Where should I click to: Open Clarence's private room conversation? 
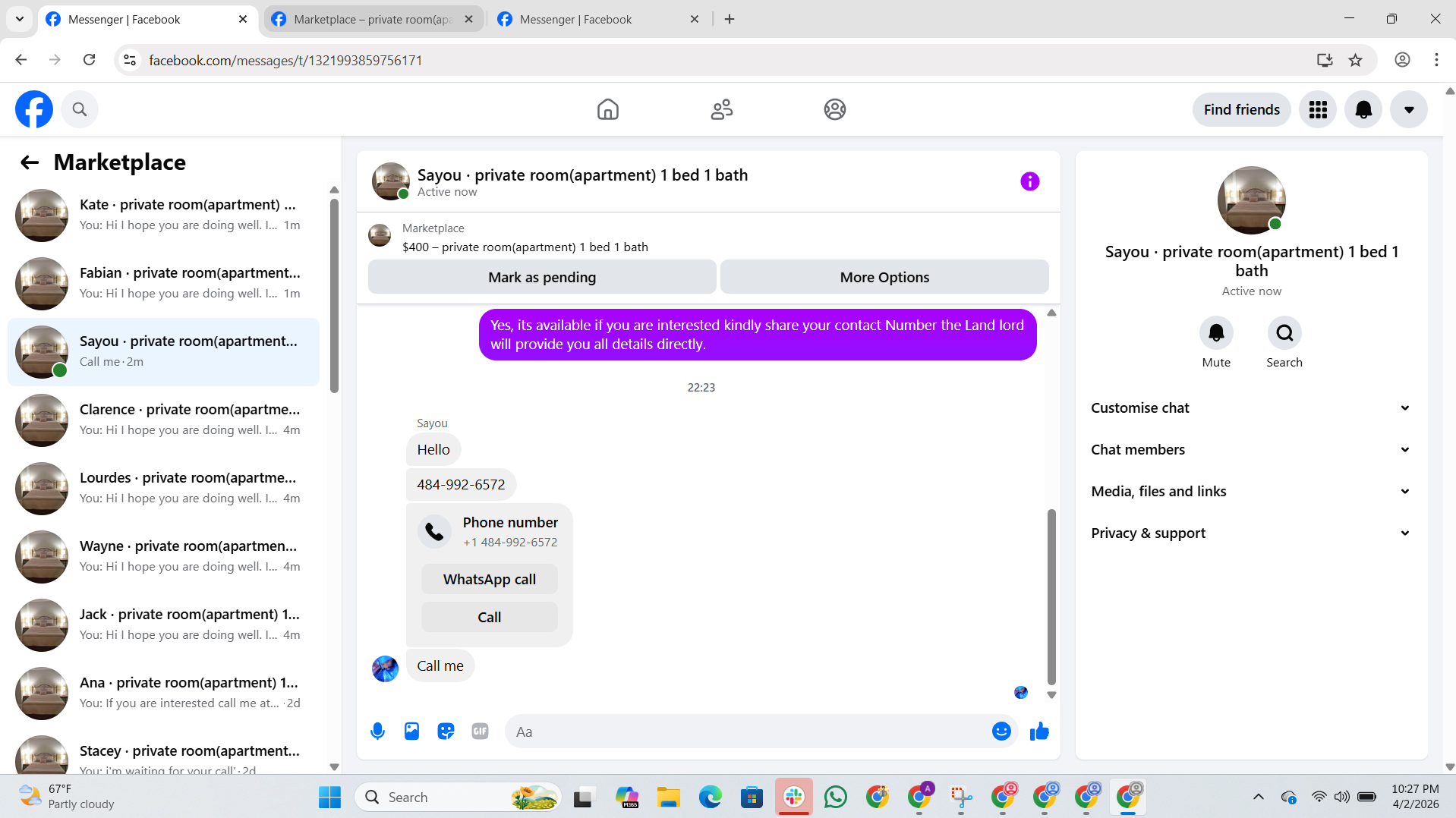[x=163, y=420]
